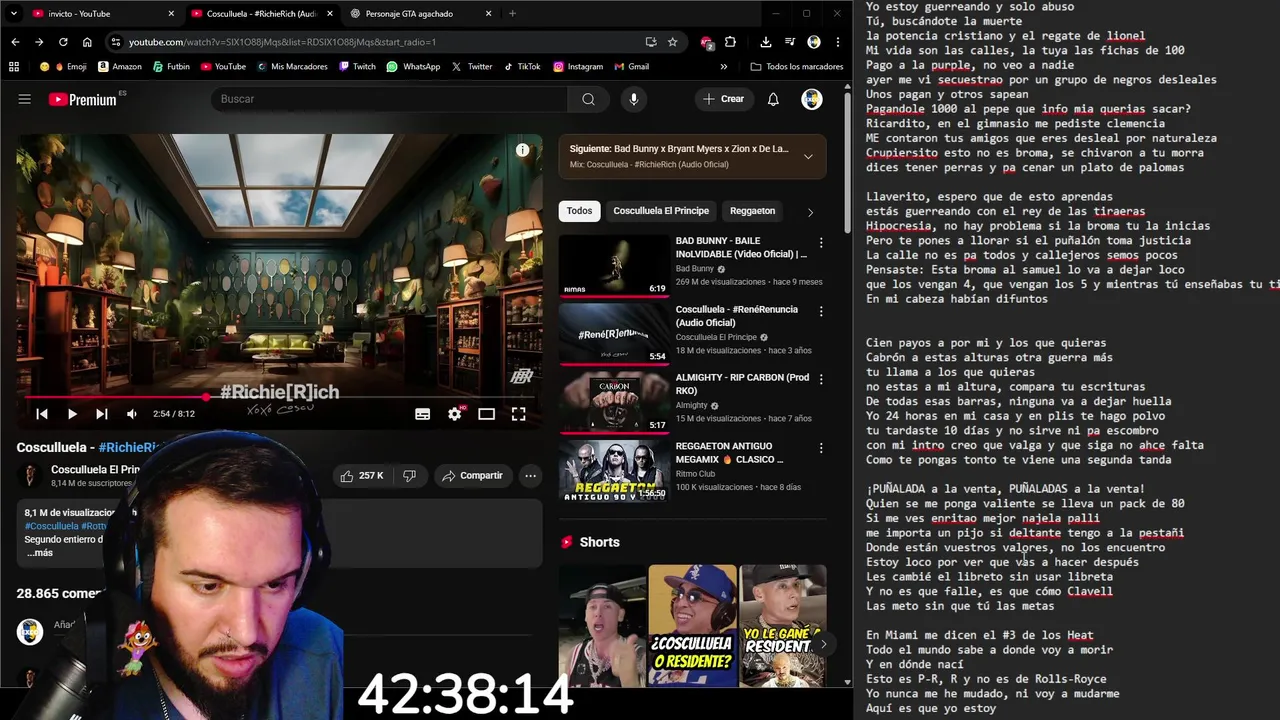
Task: Share the video with Compartir
Action: coord(472,476)
